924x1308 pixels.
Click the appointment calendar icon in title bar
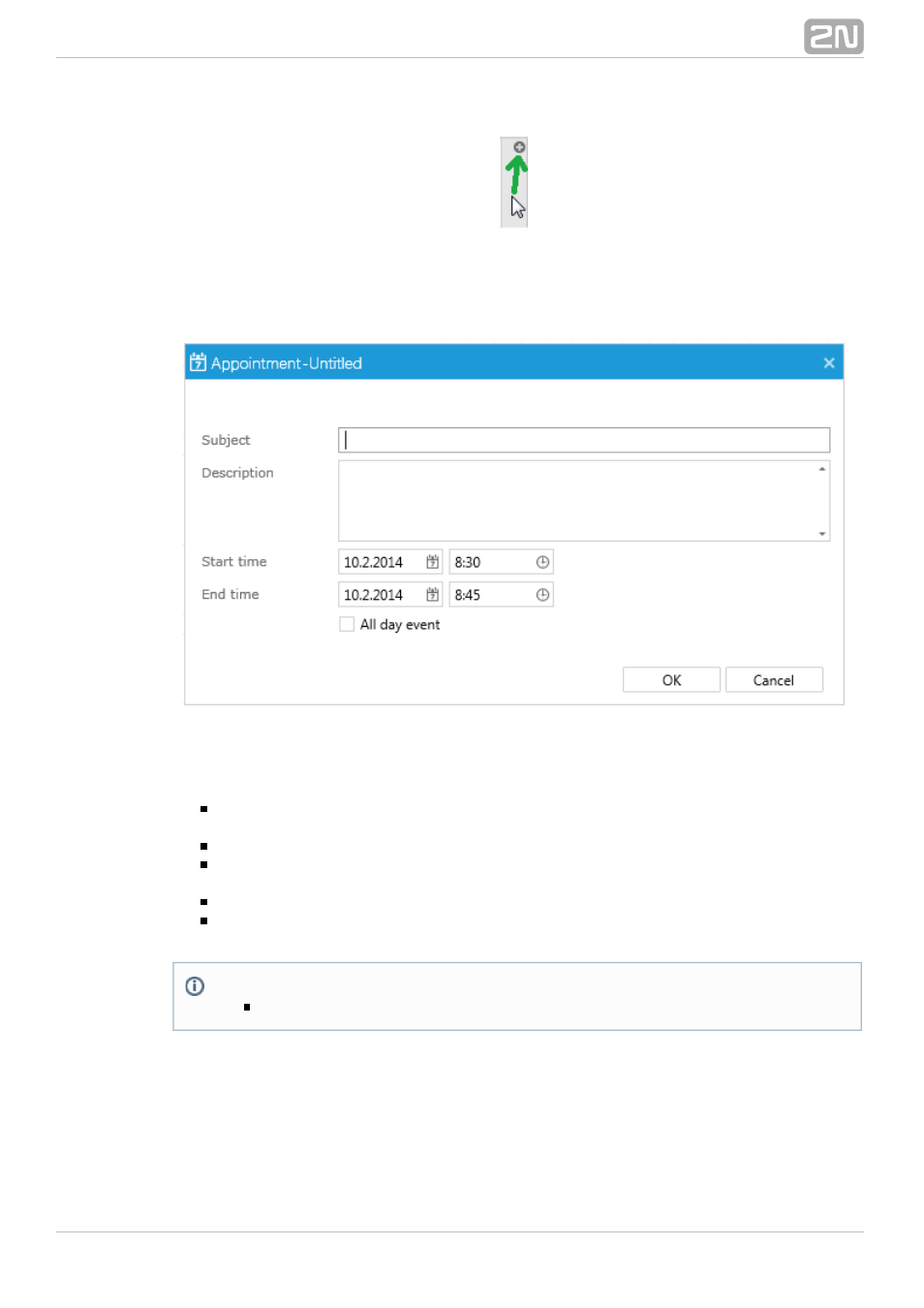pos(198,362)
